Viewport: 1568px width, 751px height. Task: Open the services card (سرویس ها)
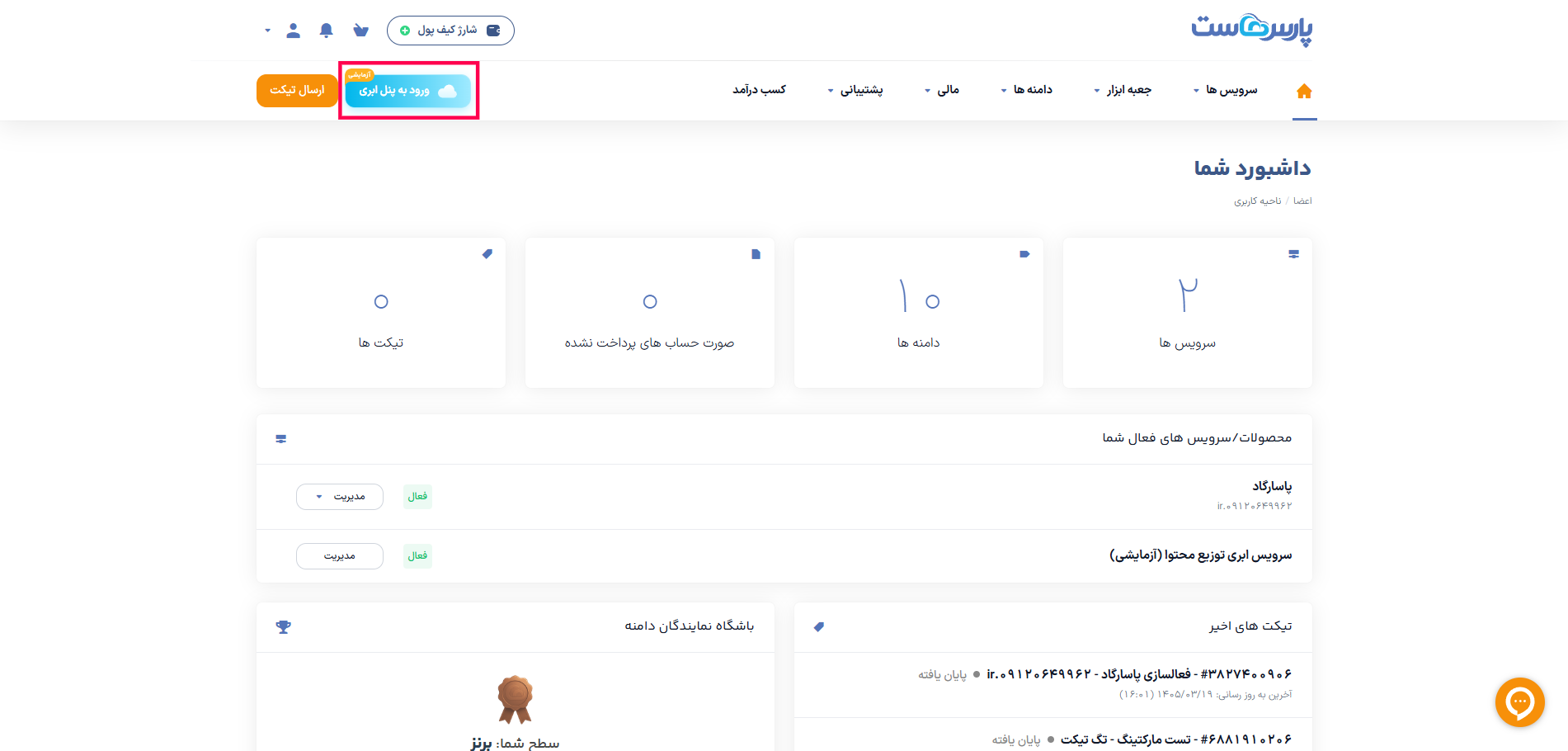tap(1187, 313)
